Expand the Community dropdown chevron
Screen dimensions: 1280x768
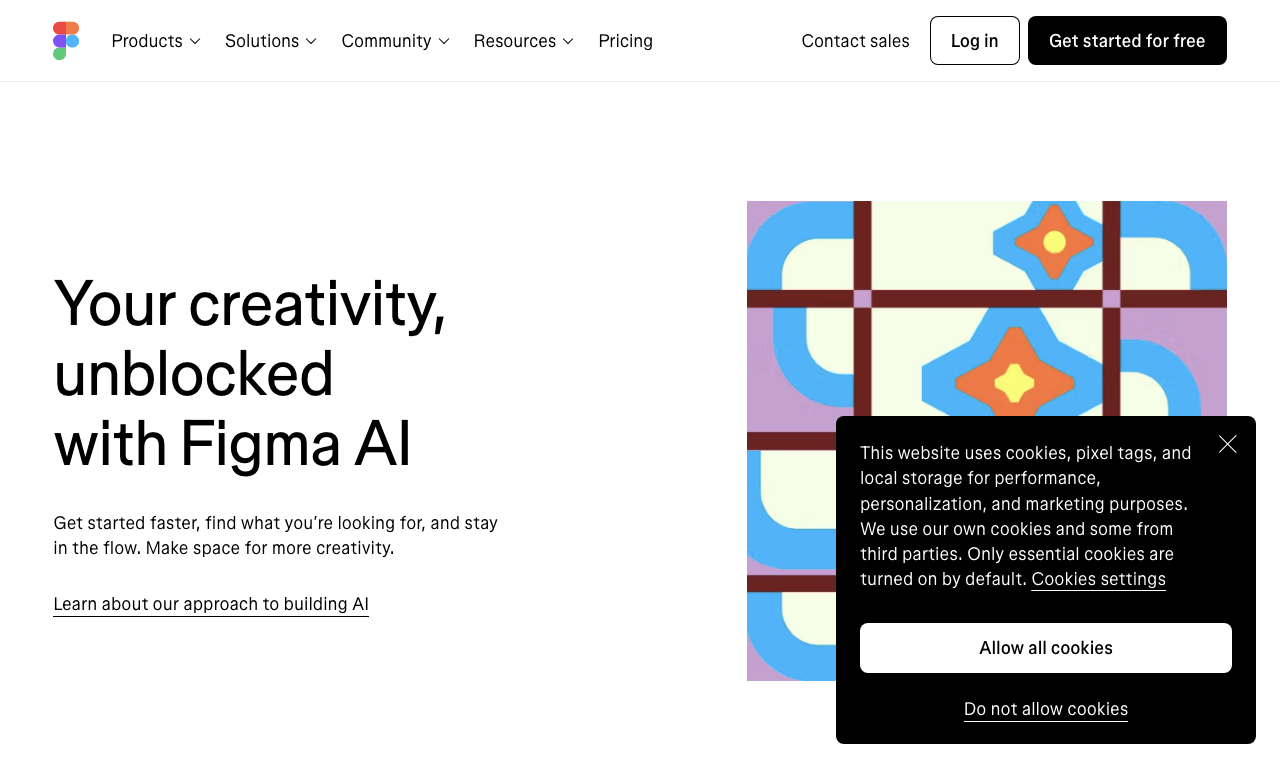(444, 41)
